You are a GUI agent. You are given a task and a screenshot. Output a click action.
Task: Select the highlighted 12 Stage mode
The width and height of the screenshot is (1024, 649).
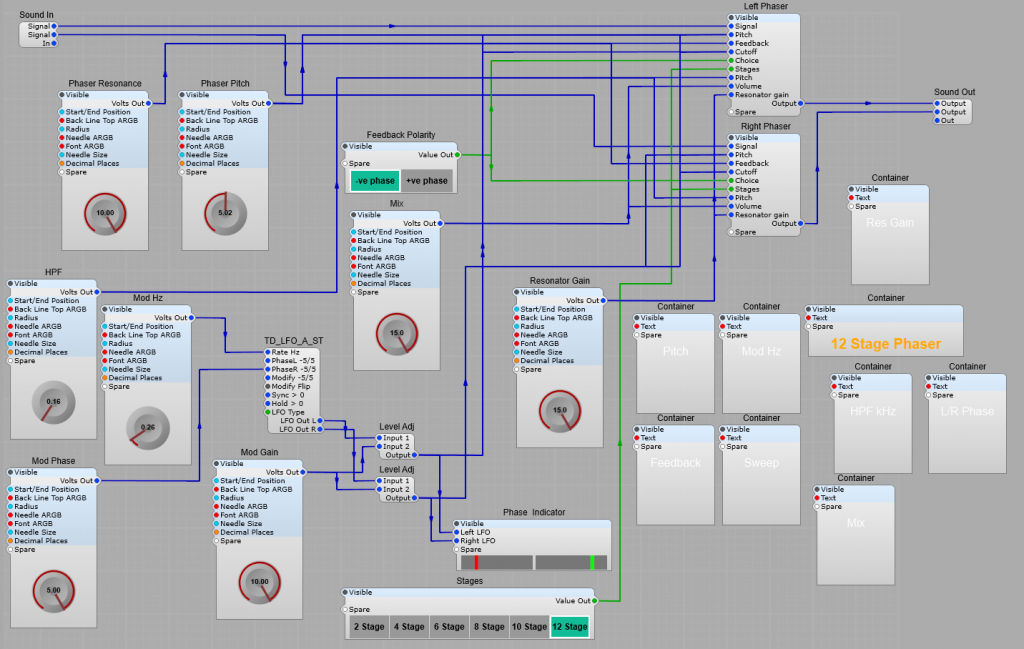tap(569, 626)
